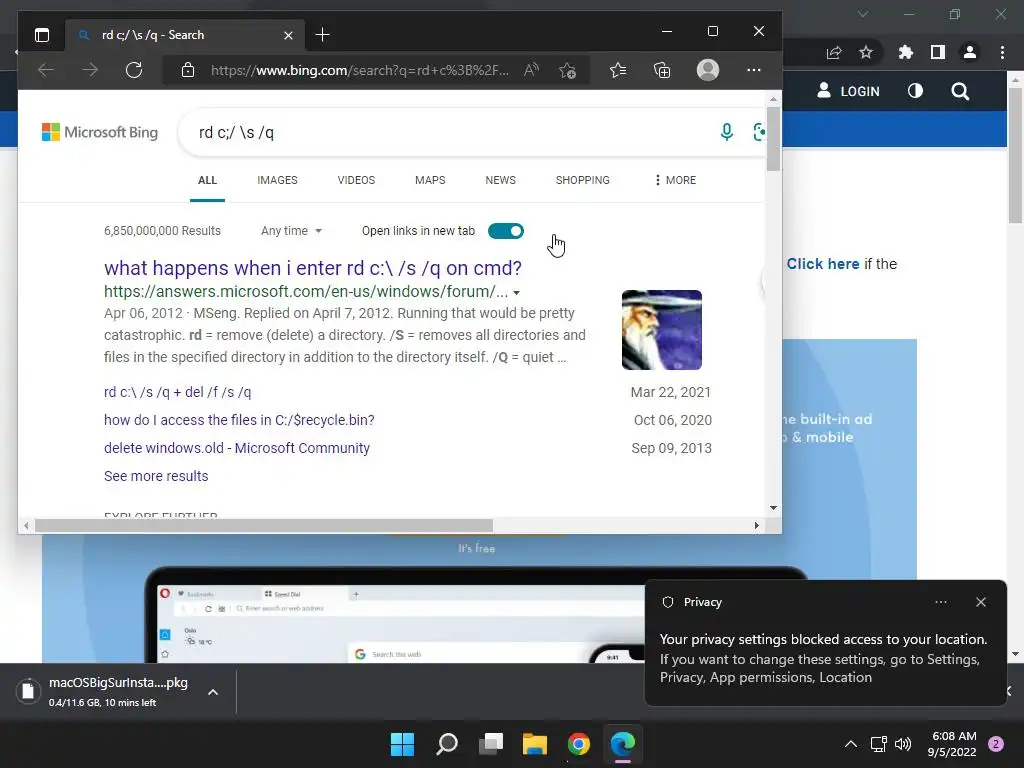Open 'delete windows.old' community link
Image resolution: width=1024 pixels, height=768 pixels.
[x=236, y=448]
